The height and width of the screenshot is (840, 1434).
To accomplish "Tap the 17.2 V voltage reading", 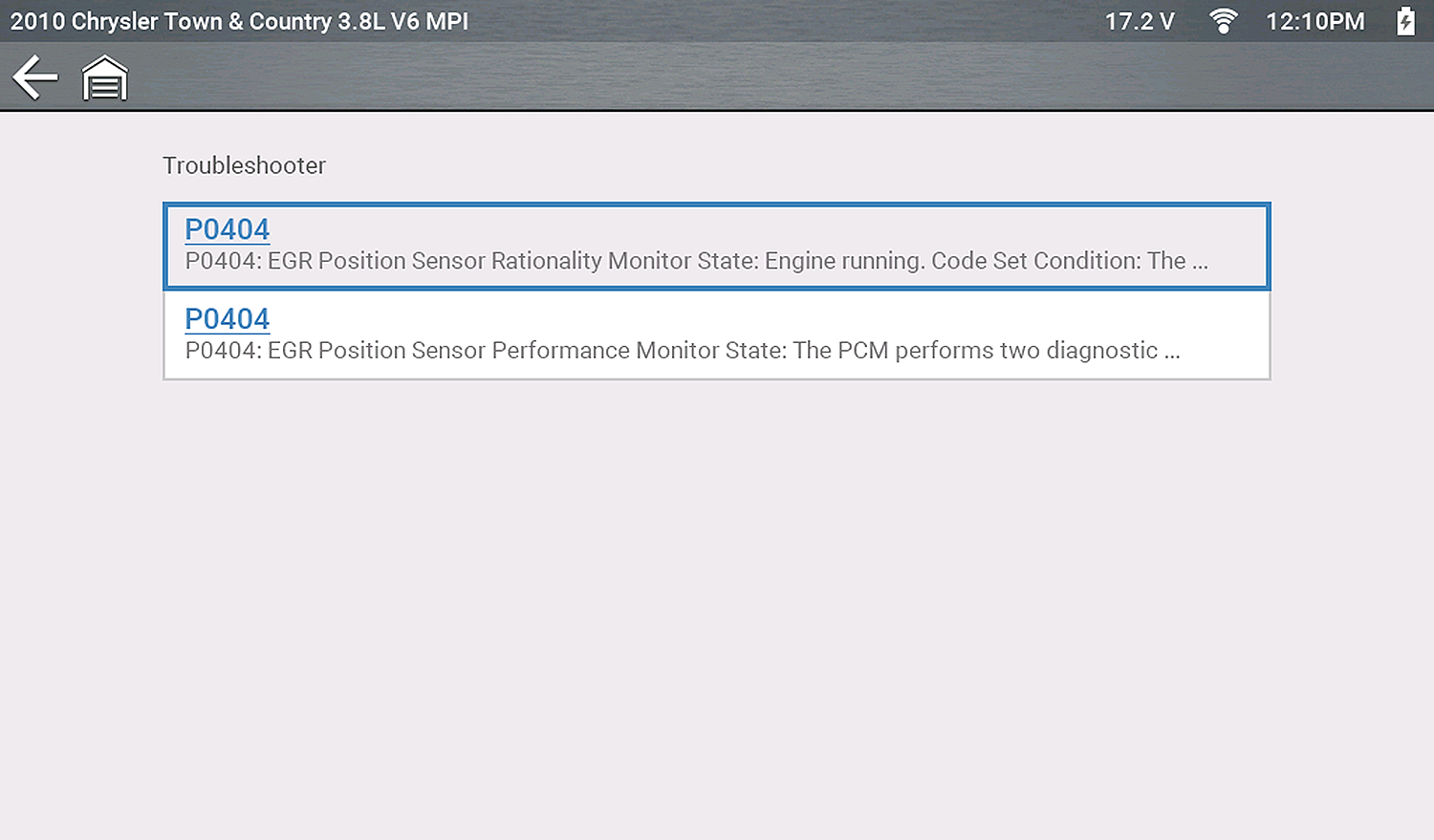I will tap(1140, 21).
